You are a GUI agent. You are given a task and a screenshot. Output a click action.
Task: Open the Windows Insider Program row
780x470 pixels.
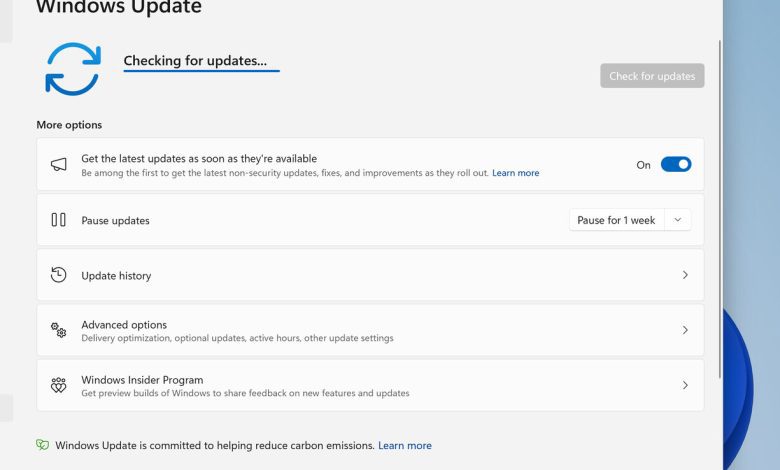pyautogui.click(x=370, y=385)
